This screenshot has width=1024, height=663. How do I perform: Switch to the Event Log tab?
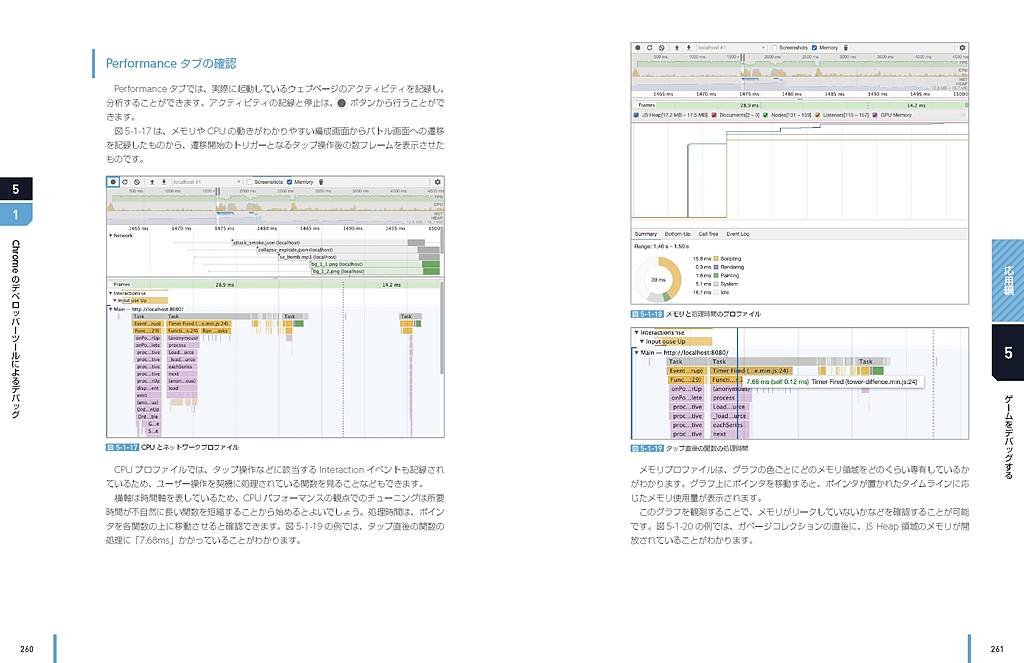[x=738, y=234]
